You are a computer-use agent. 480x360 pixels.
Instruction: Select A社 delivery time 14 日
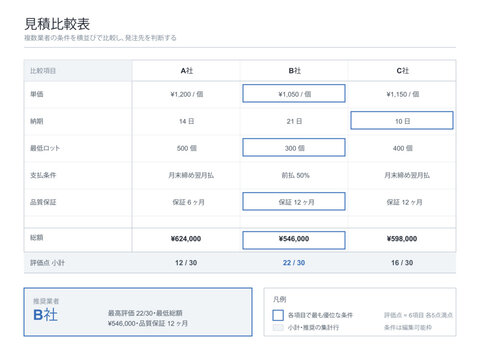point(186,121)
